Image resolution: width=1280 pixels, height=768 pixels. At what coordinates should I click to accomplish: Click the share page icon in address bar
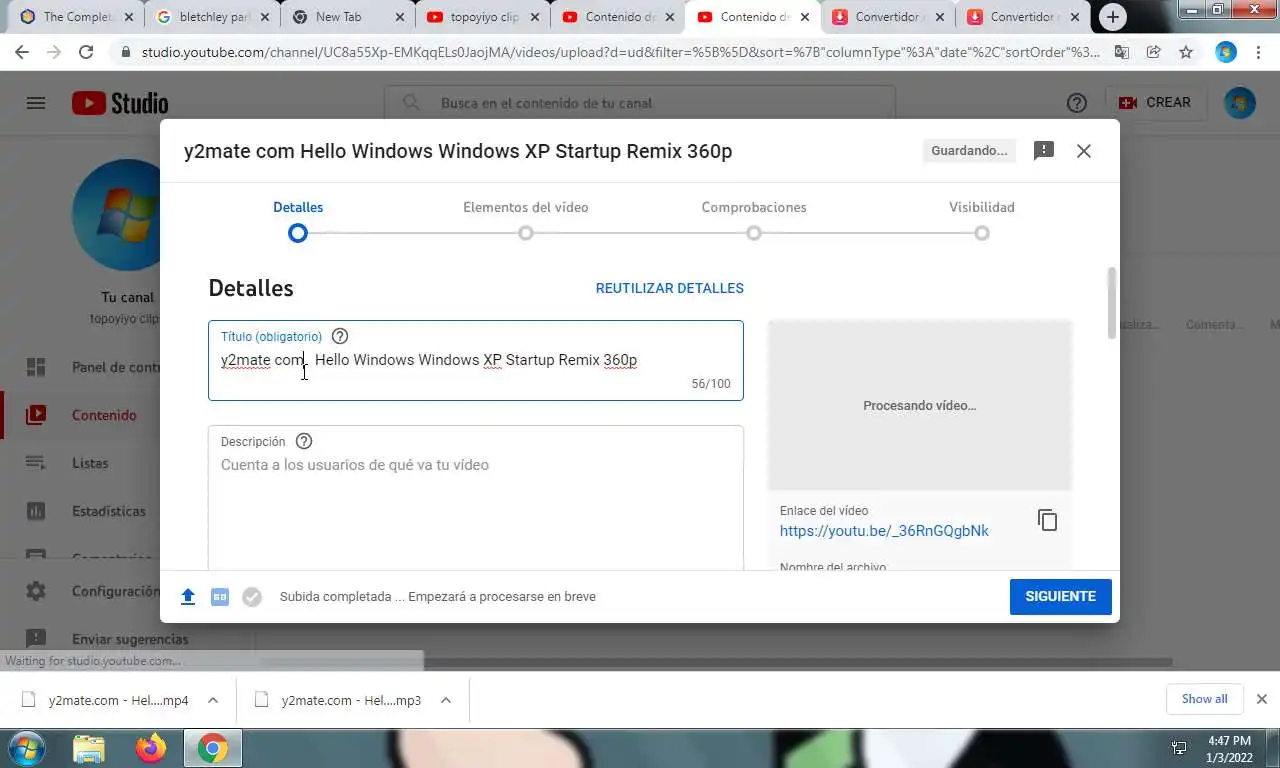pyautogui.click(x=1154, y=52)
